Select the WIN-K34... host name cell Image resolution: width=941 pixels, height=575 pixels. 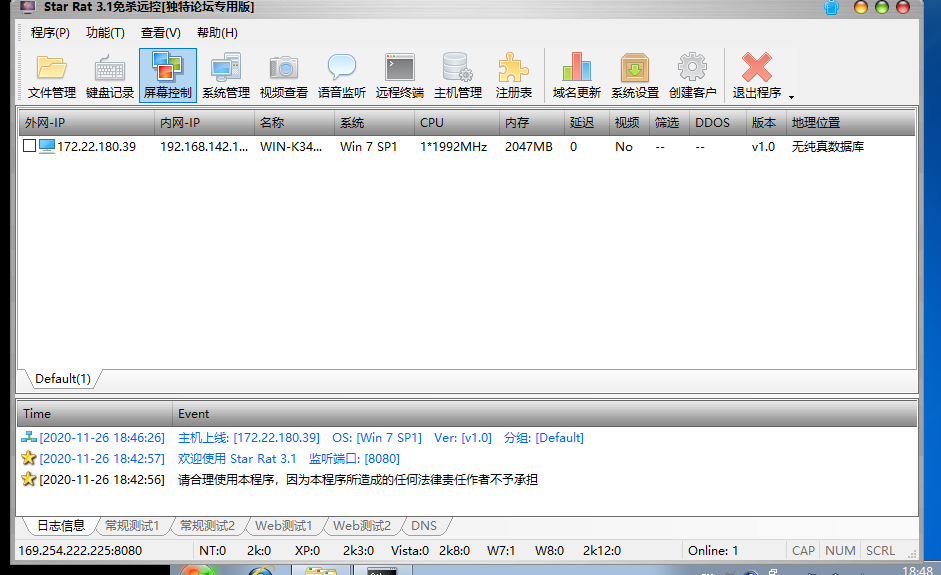[x=291, y=146]
